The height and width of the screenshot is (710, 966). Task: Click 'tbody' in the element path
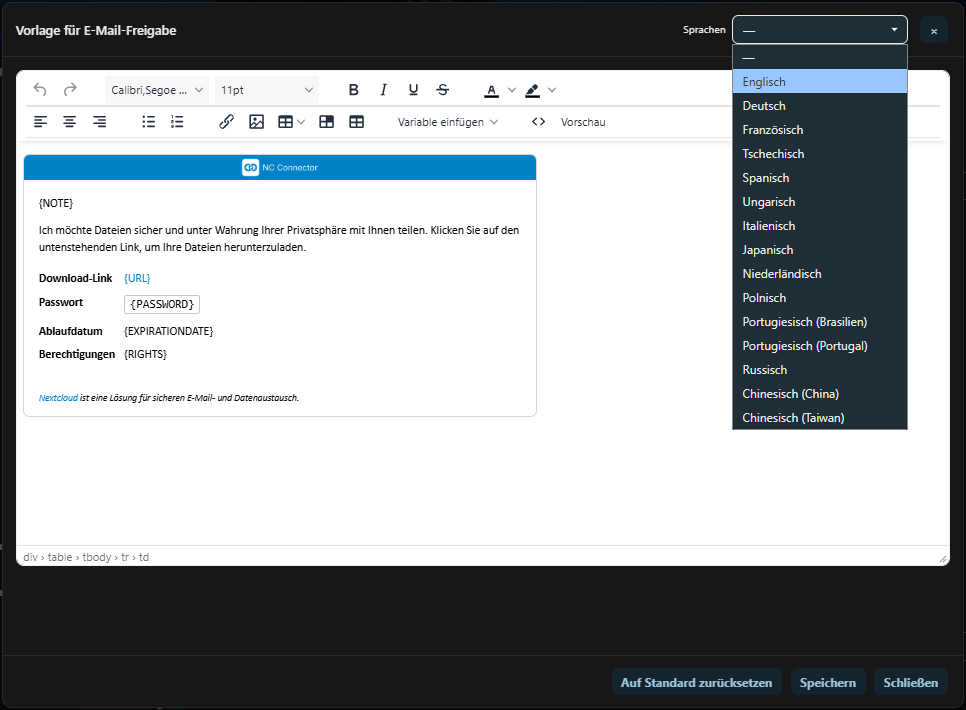97,557
